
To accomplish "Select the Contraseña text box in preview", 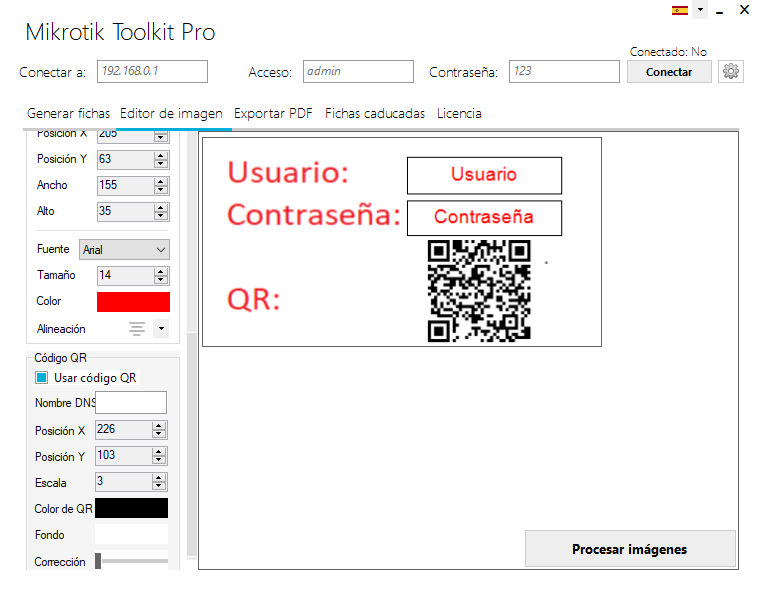I will (484, 218).
